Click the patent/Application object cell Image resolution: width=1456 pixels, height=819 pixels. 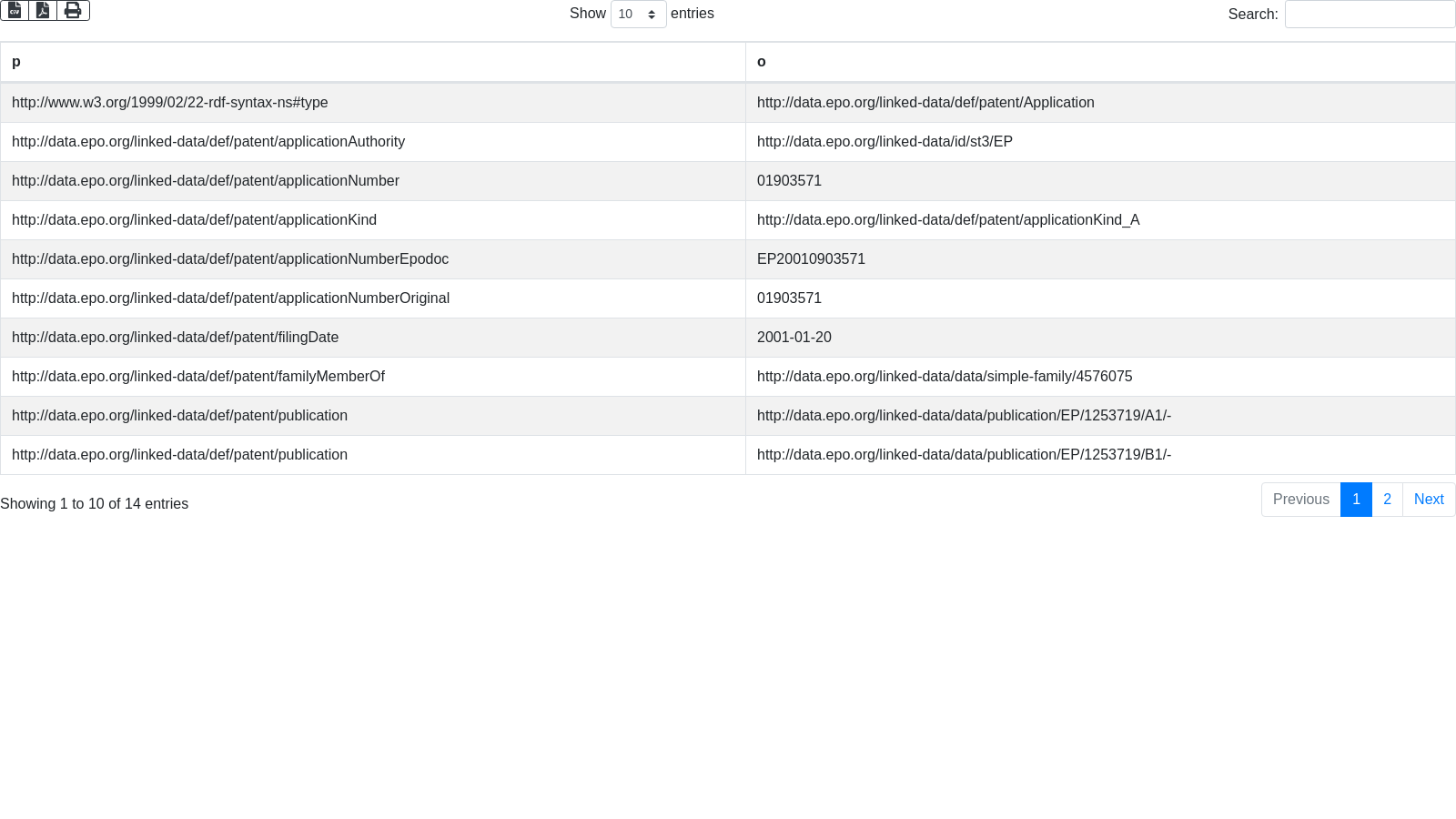925,103
